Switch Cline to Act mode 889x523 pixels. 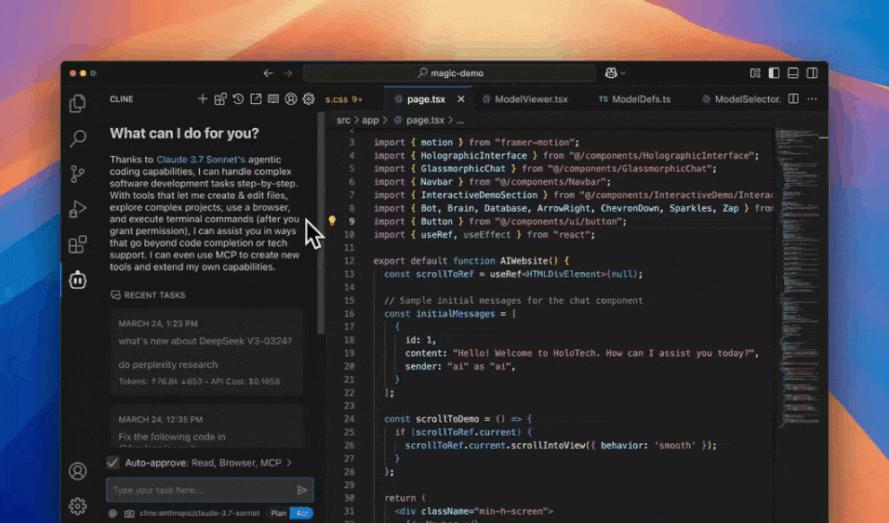click(302, 513)
